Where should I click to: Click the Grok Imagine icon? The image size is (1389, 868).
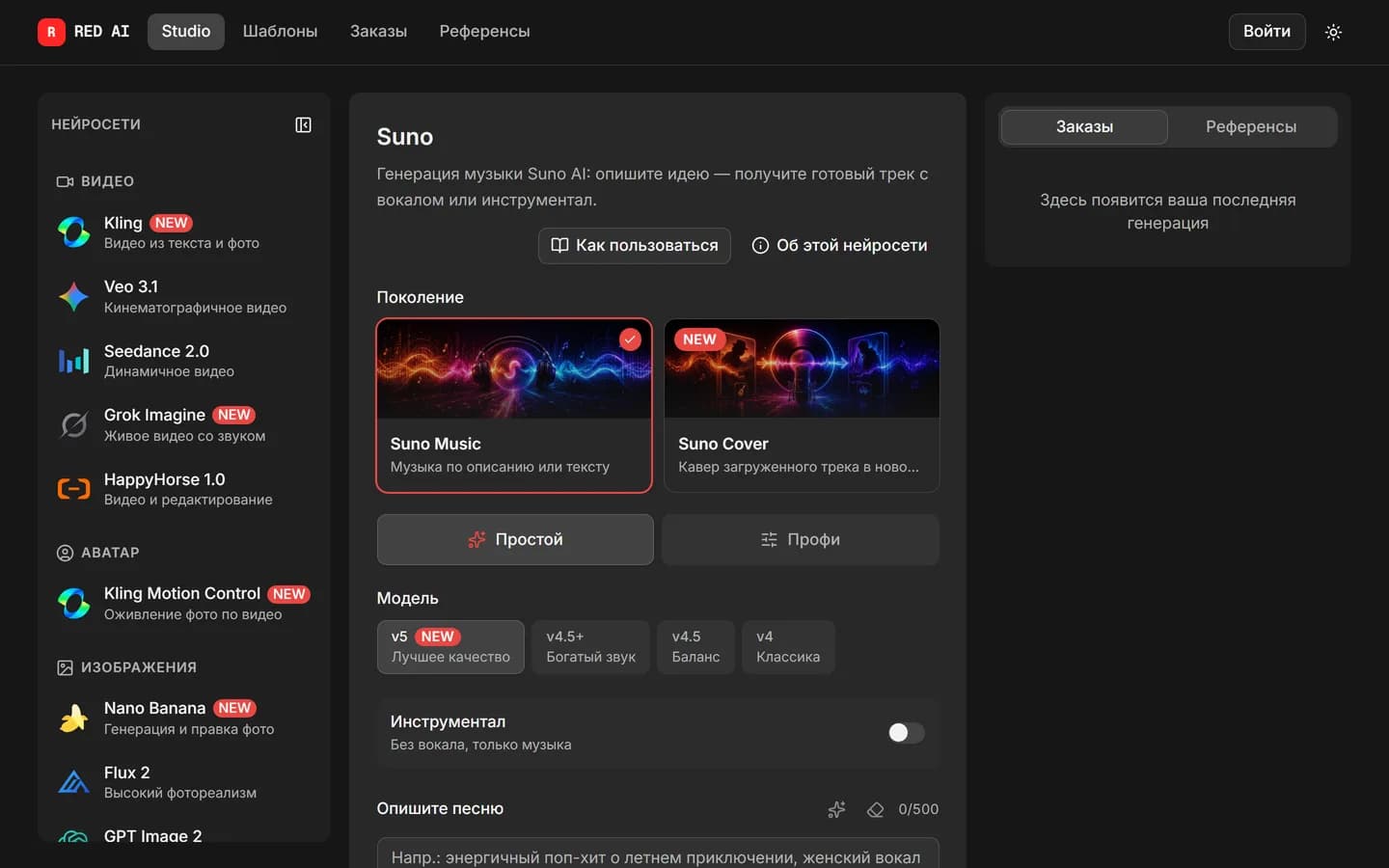[x=74, y=424]
